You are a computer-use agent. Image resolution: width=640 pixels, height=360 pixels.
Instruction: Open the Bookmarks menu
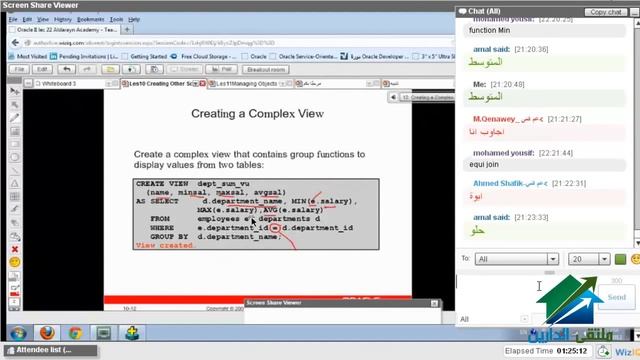[x=90, y=19]
